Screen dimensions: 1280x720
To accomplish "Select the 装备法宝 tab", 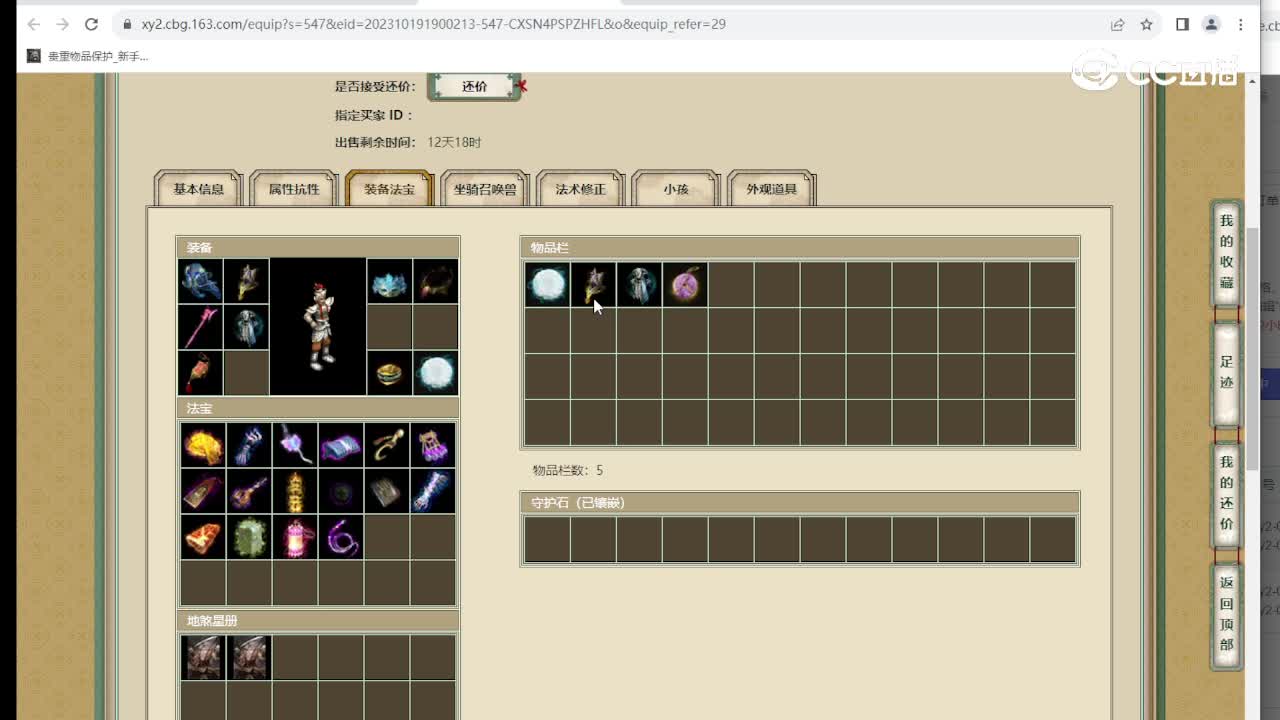I will tap(390, 189).
